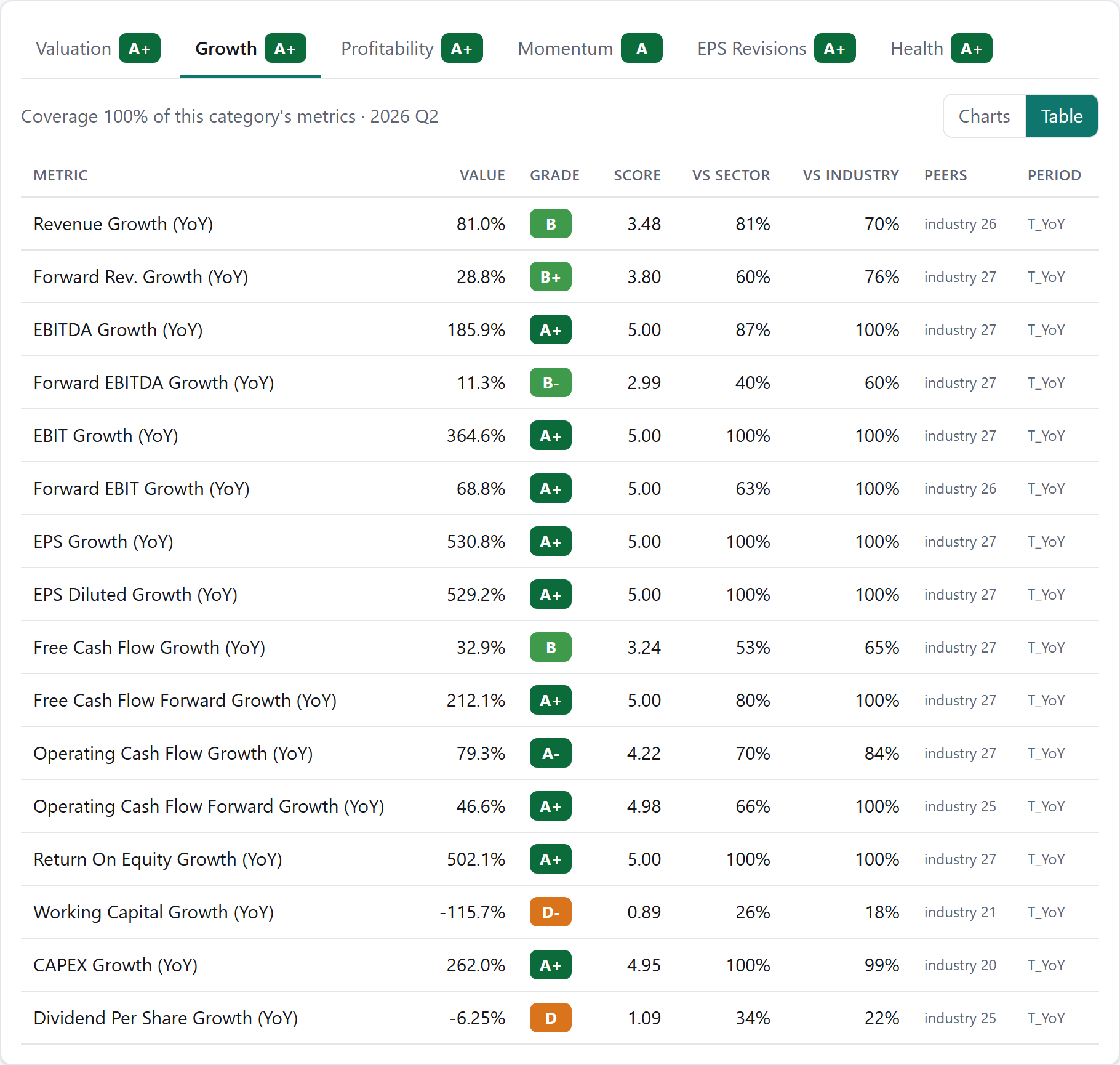
Task: Open the Valuation tab
Action: pyautogui.click(x=98, y=49)
